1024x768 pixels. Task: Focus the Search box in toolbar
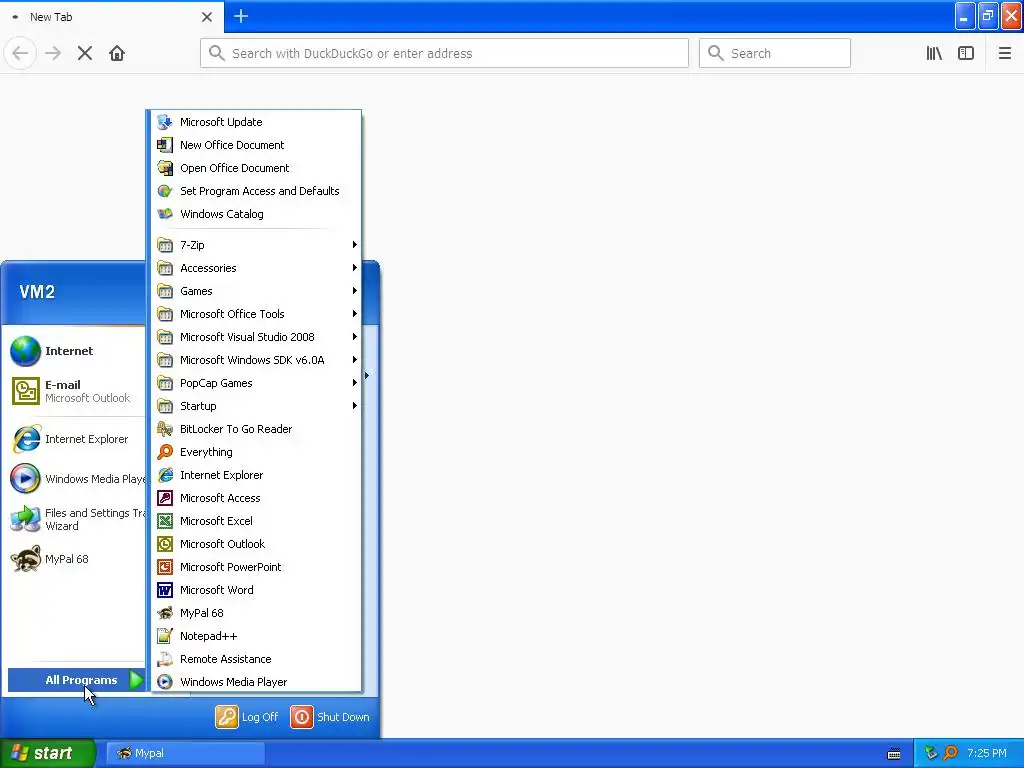(x=775, y=54)
